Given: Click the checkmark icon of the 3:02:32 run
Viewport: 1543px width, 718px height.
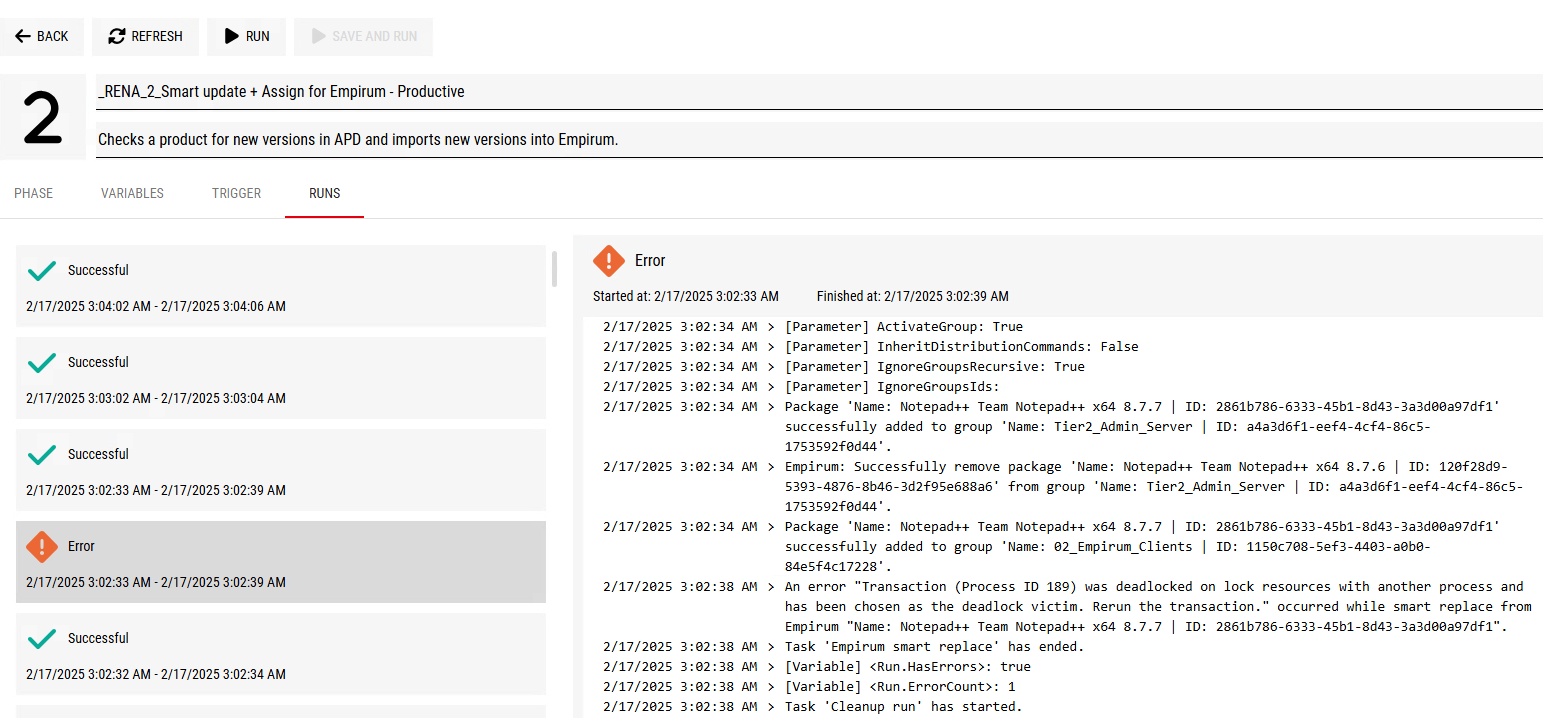Looking at the screenshot, I should pyautogui.click(x=42, y=638).
